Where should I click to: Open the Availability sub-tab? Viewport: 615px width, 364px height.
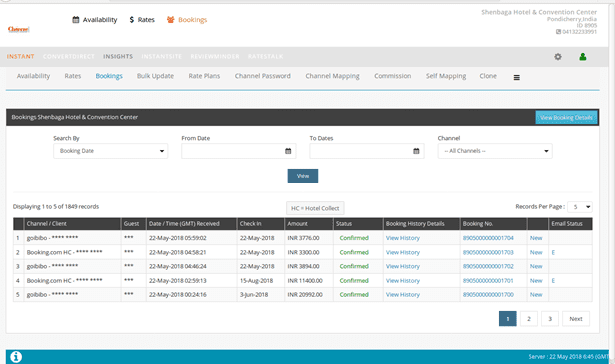(x=33, y=76)
